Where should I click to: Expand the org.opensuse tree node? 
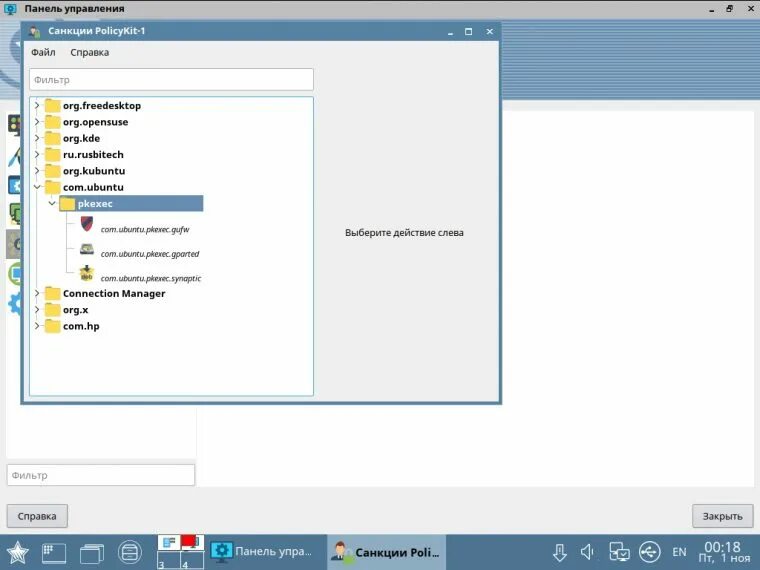[x=37, y=122]
